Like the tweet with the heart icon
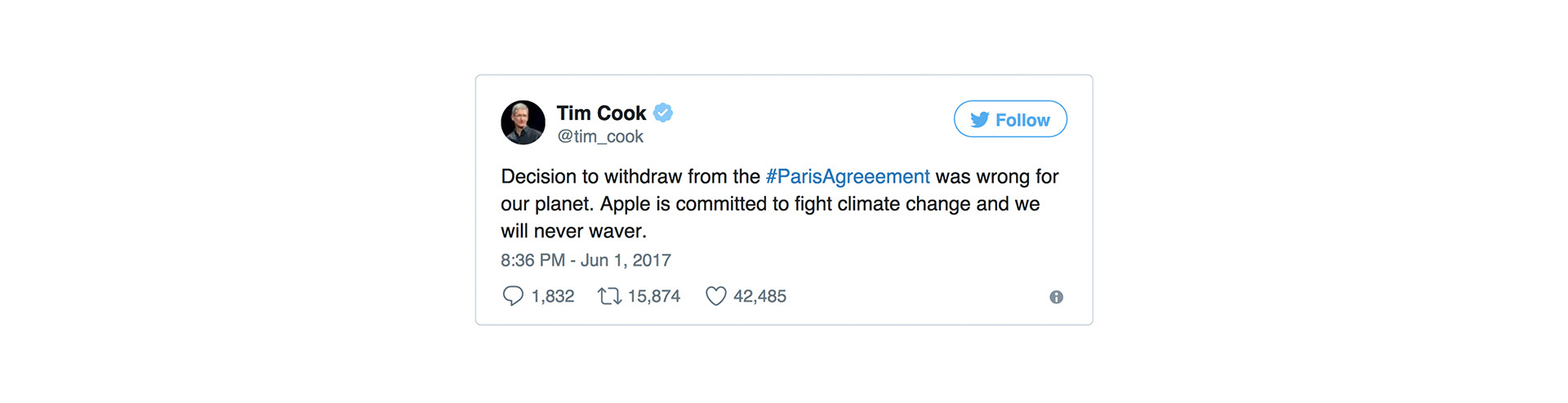This screenshot has height=403, width=1568. tap(715, 296)
